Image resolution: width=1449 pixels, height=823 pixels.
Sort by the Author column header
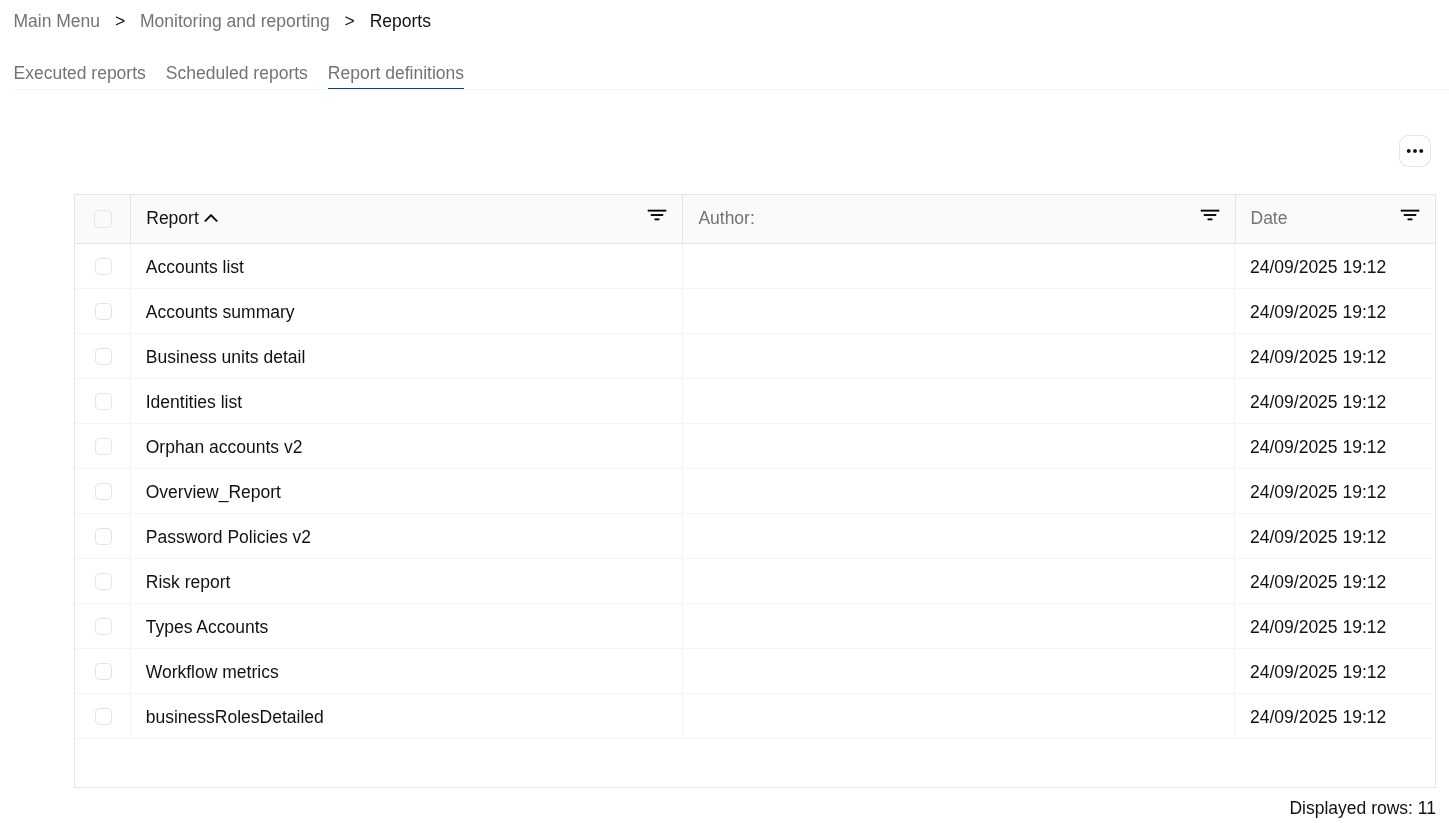coord(727,218)
